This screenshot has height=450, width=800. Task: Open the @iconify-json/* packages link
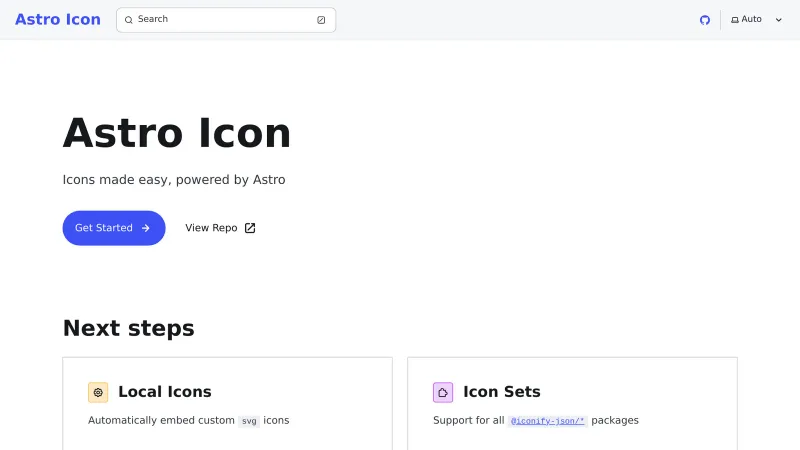click(x=548, y=421)
